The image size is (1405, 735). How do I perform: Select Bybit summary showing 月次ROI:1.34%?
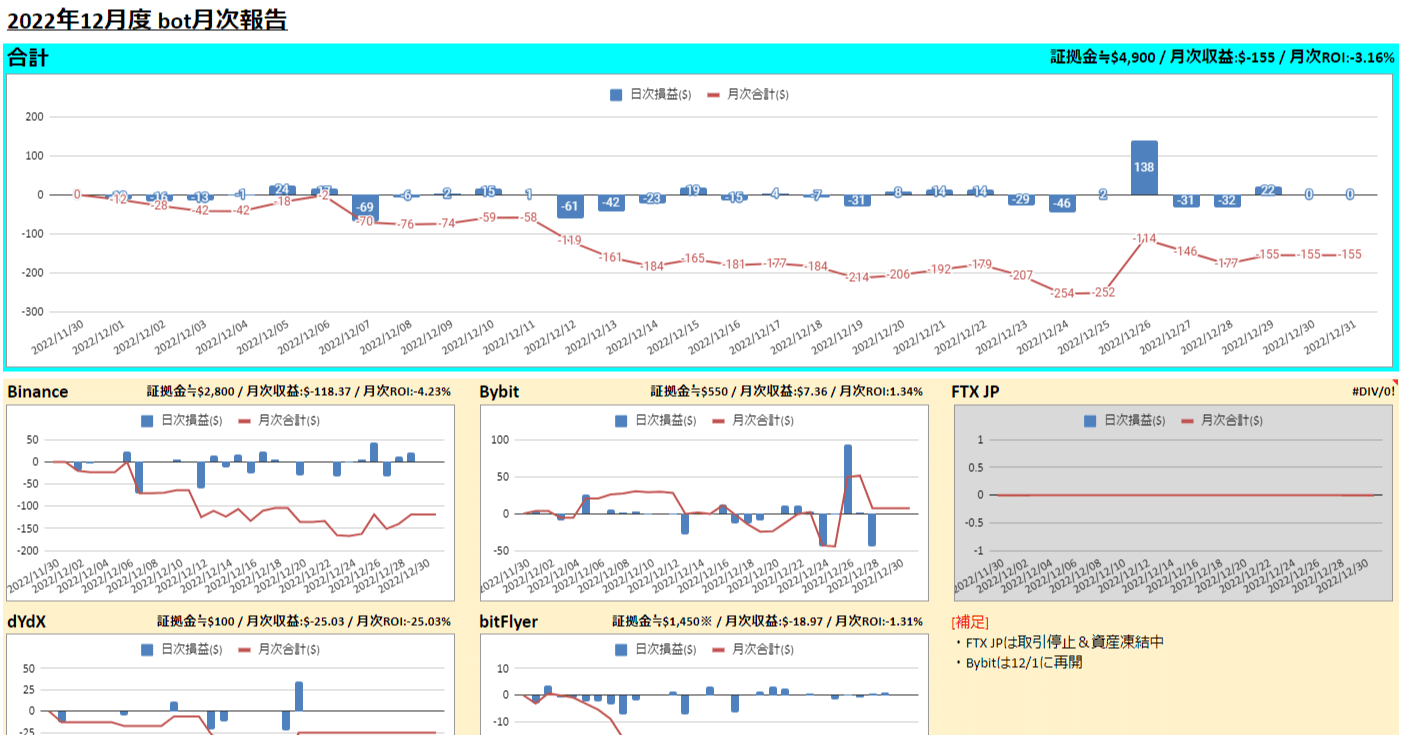coord(787,392)
